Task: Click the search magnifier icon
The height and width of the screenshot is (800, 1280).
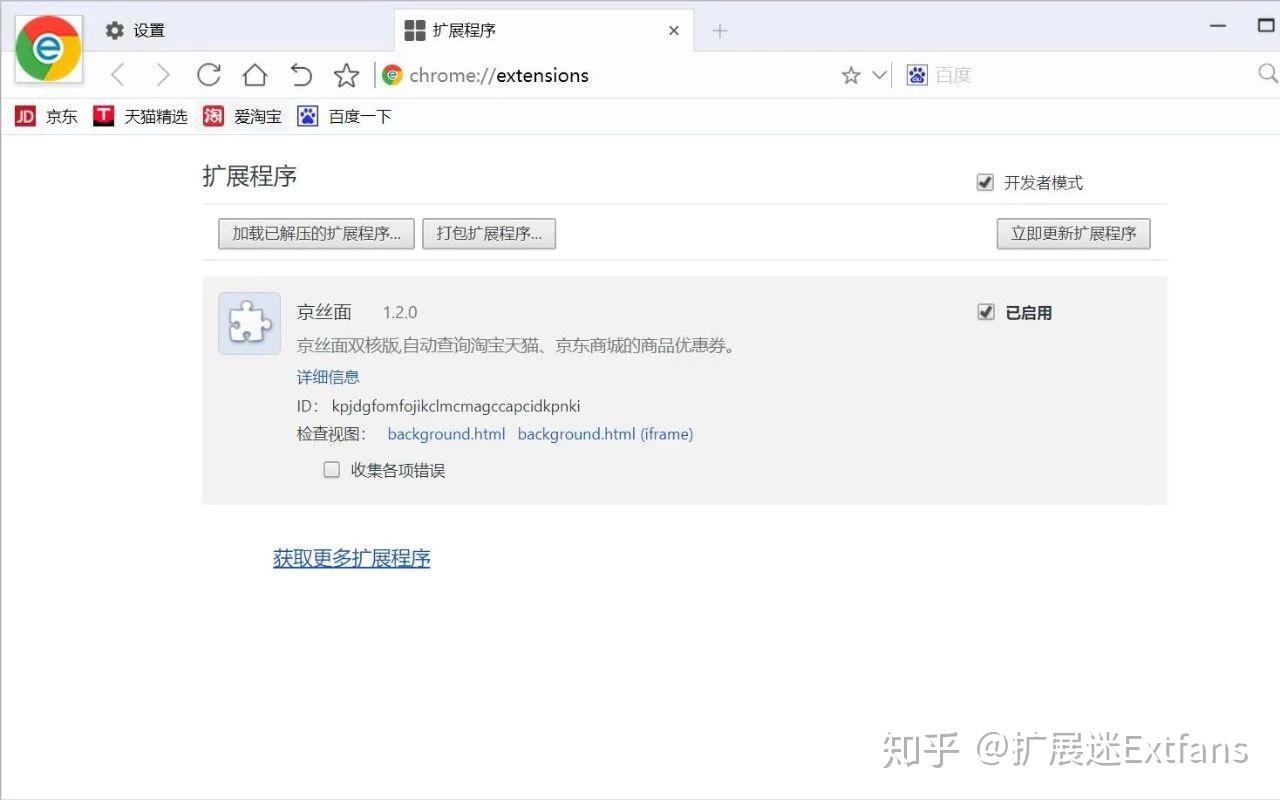Action: tap(1268, 74)
